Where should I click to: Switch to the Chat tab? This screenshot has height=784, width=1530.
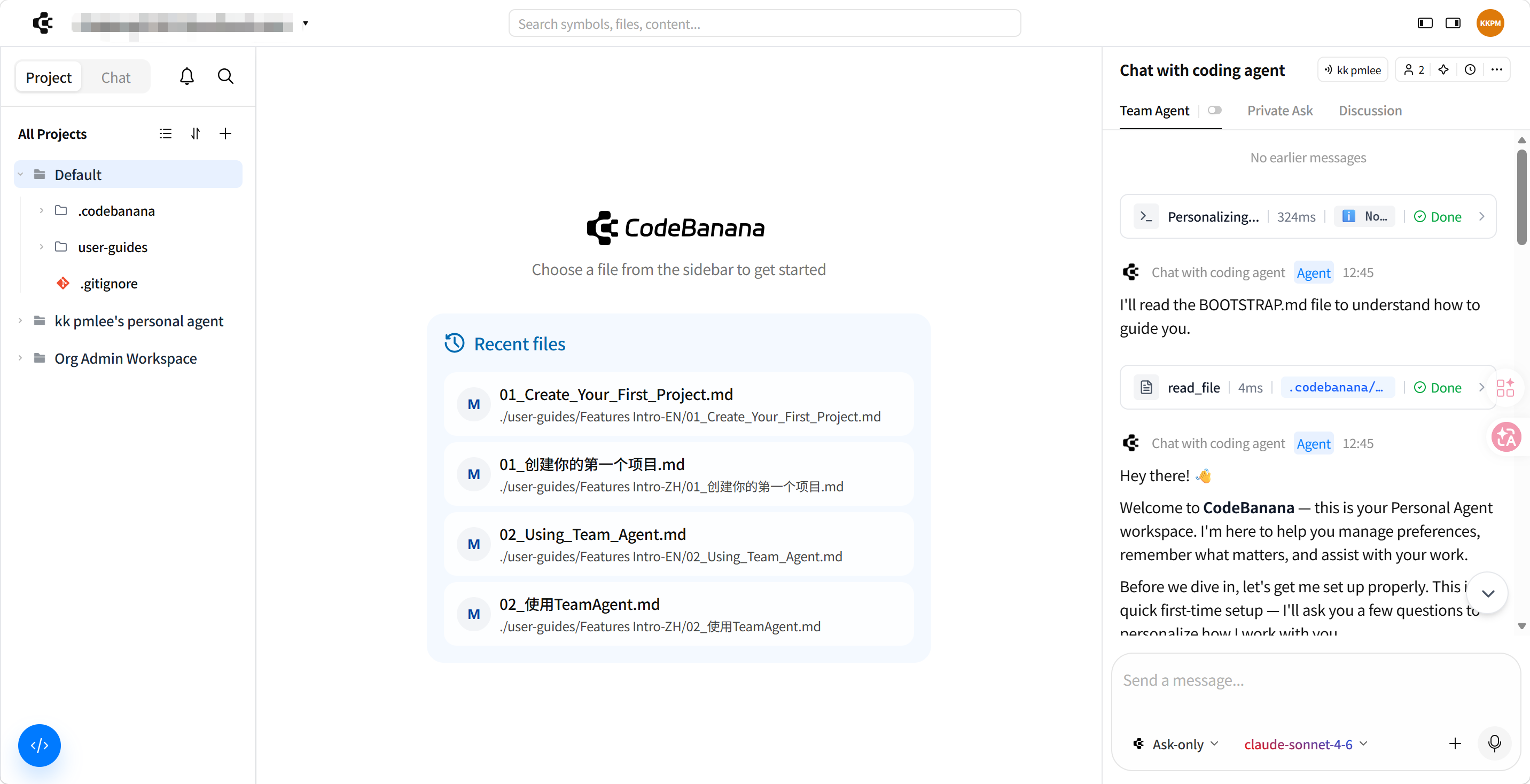115,76
